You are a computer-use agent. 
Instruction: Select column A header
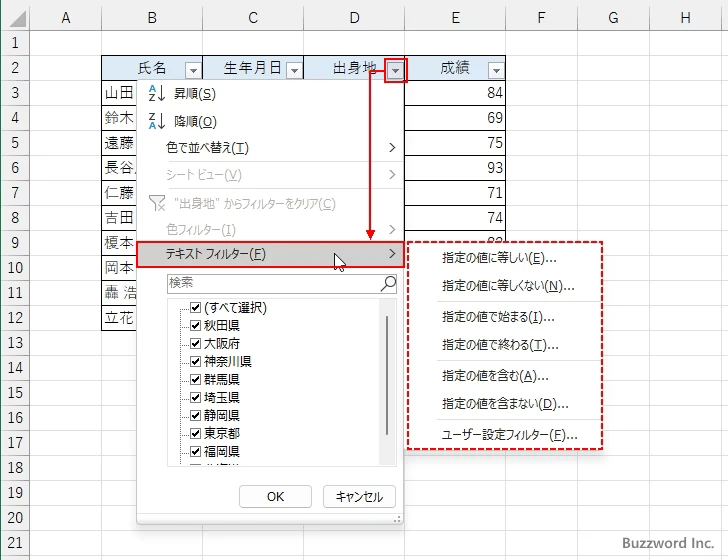(x=65, y=18)
